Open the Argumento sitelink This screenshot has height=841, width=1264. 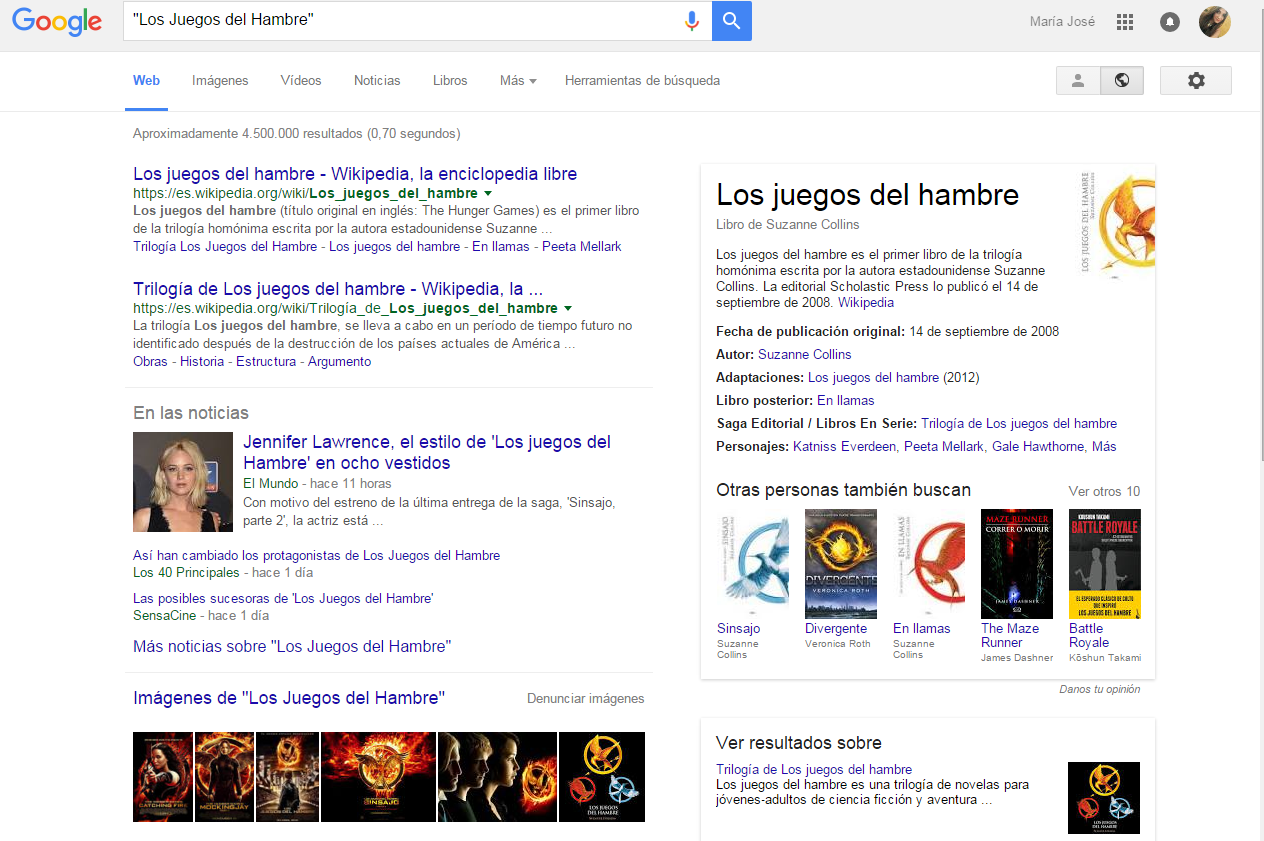(339, 362)
